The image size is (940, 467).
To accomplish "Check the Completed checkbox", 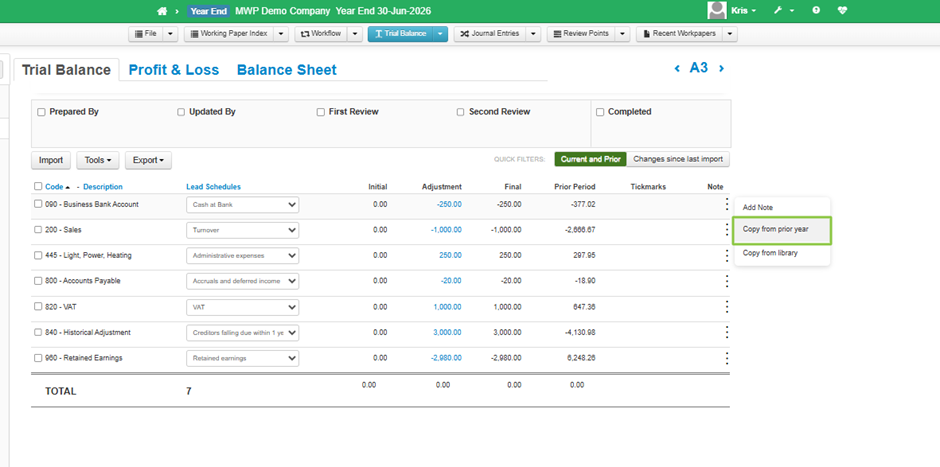I will click(600, 112).
